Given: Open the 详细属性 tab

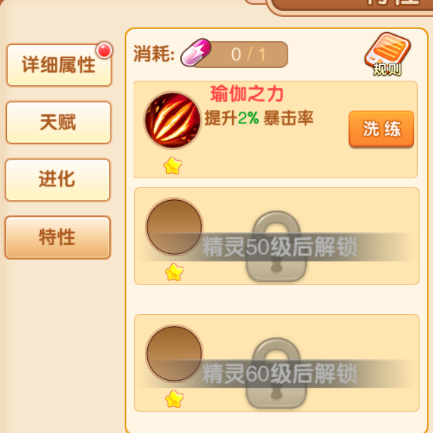Looking at the screenshot, I should [59, 65].
